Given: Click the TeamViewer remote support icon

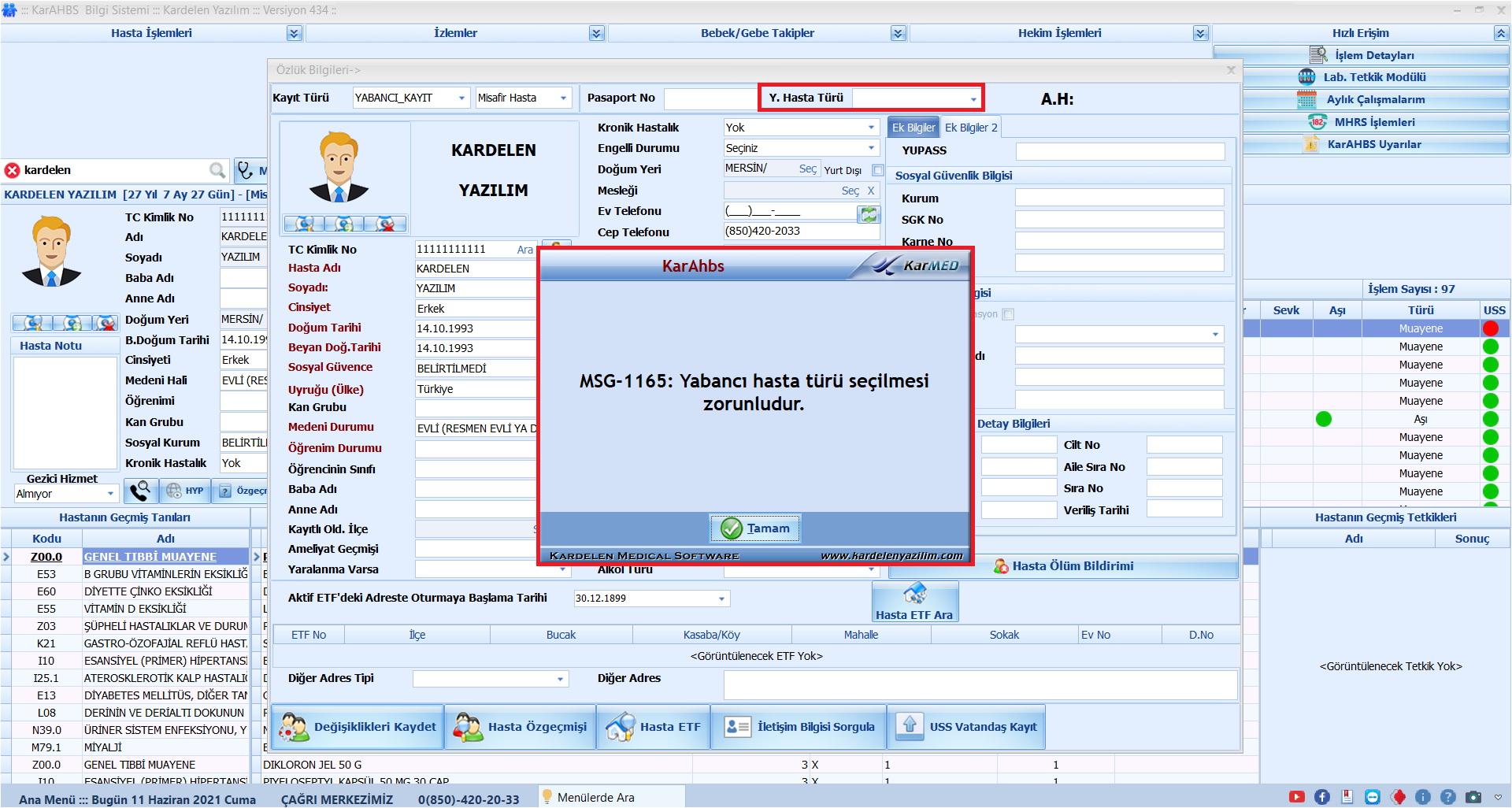Looking at the screenshot, I should pyautogui.click(x=1373, y=797).
